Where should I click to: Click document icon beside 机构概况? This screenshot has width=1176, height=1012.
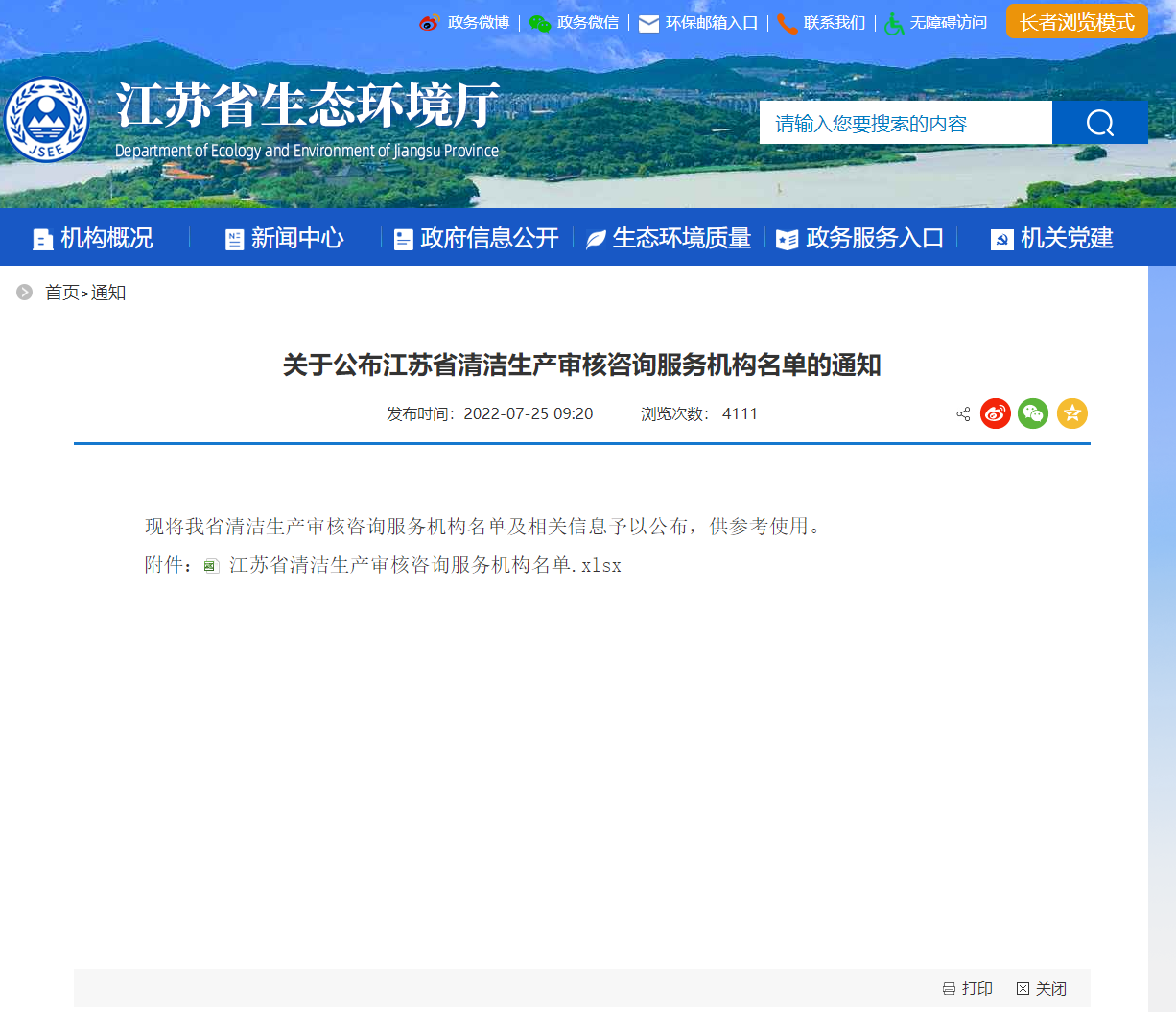point(43,240)
